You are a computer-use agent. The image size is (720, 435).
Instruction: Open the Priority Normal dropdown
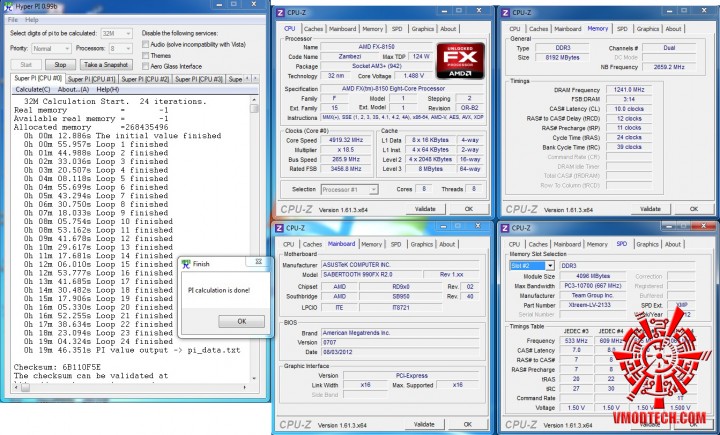pos(51,48)
